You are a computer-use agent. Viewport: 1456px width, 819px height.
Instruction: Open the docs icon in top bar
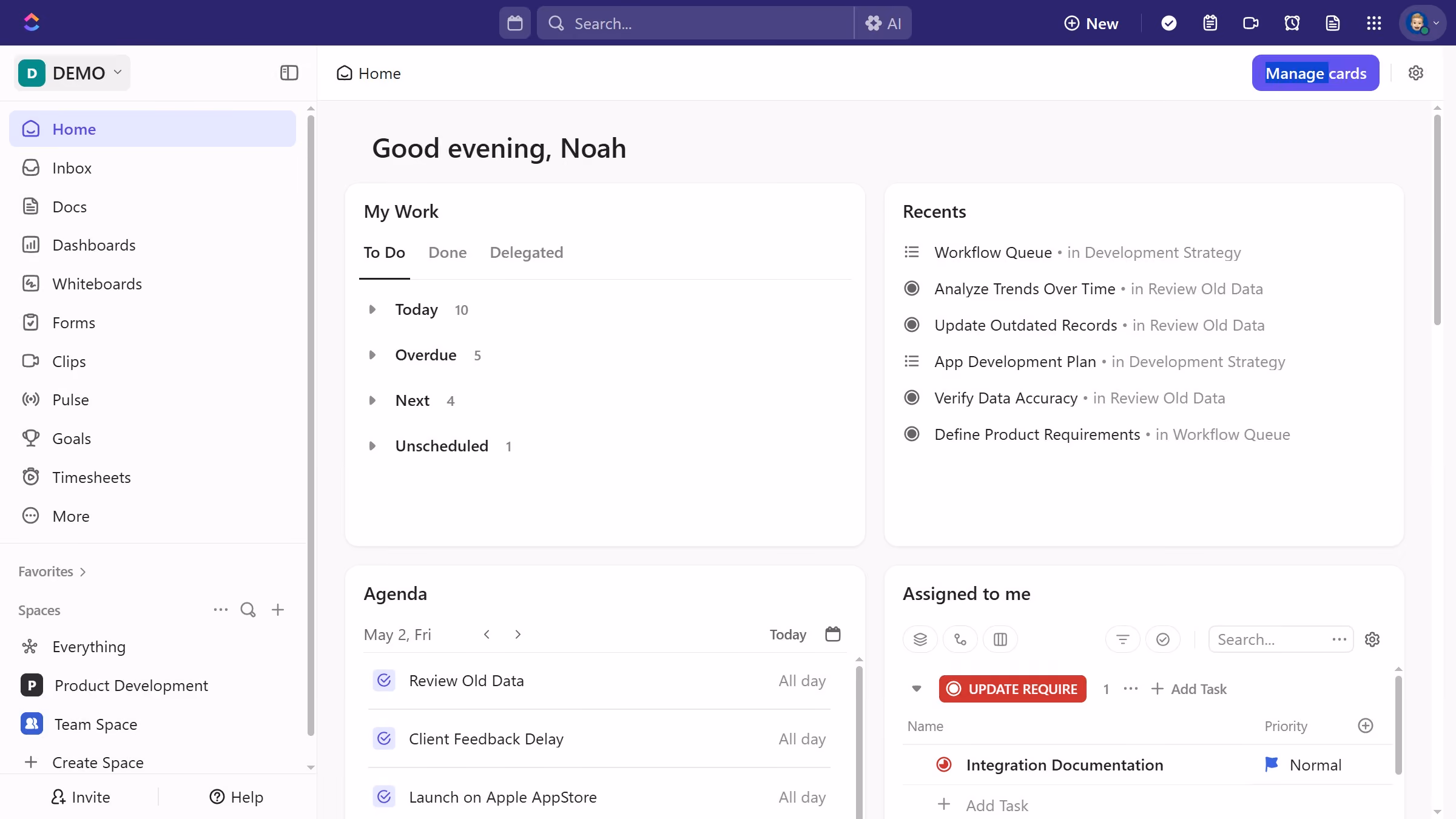click(x=1332, y=23)
